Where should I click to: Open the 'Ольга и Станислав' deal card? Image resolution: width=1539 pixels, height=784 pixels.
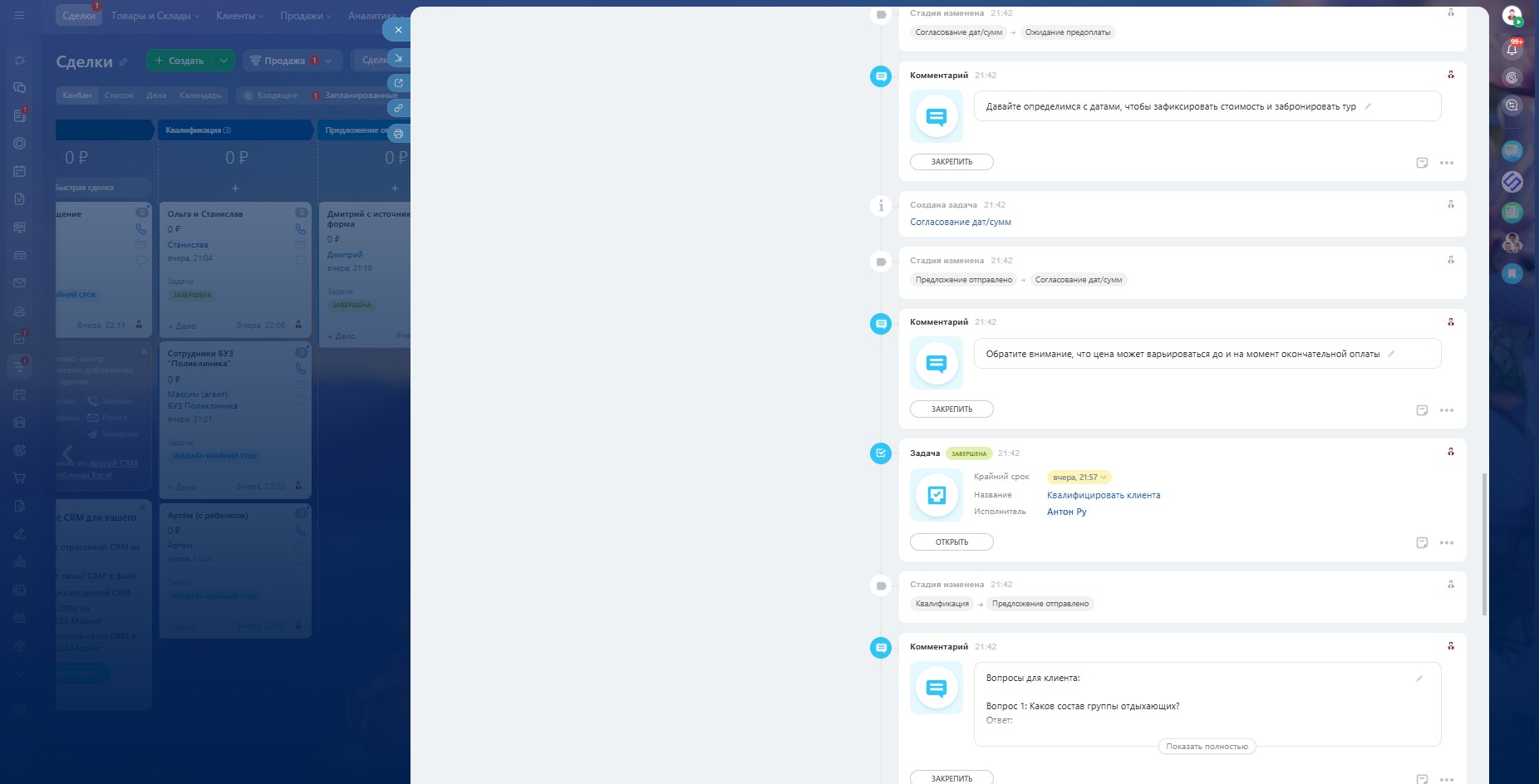pyautogui.click(x=205, y=214)
